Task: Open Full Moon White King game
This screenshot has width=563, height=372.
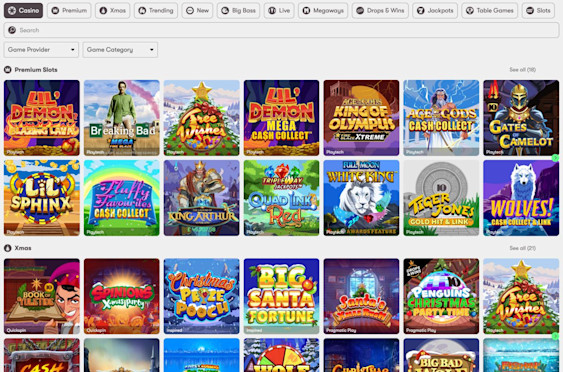Action: pos(361,198)
